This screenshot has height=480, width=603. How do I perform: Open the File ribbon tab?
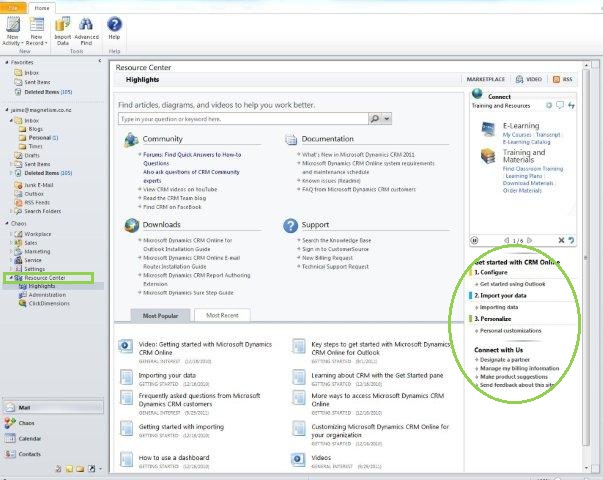13,5
